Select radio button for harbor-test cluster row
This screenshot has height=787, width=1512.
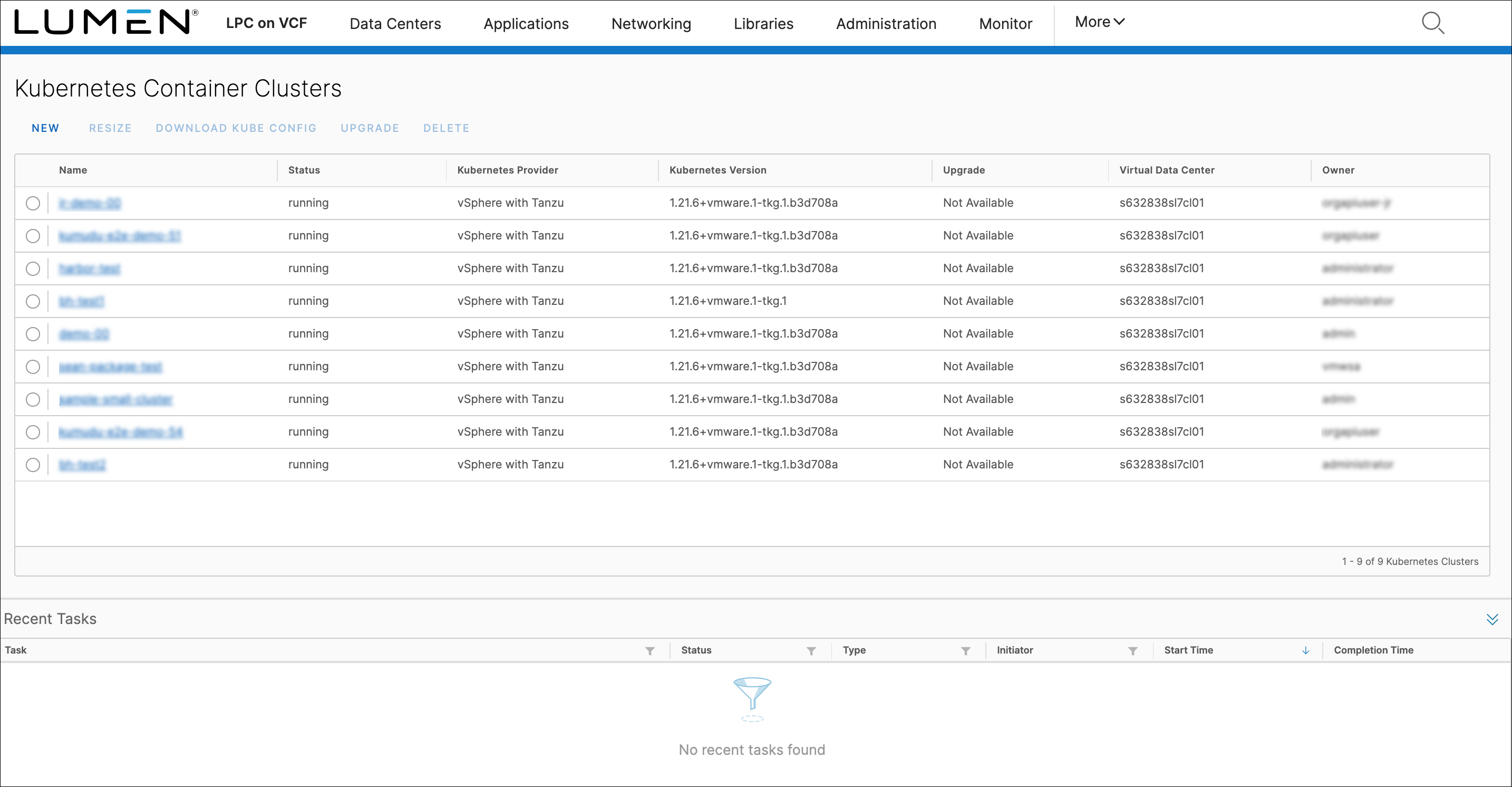pos(33,268)
